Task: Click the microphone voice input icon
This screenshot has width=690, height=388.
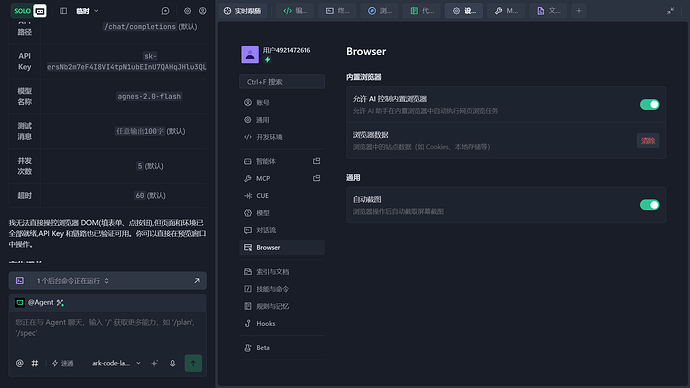Action: (x=172, y=363)
